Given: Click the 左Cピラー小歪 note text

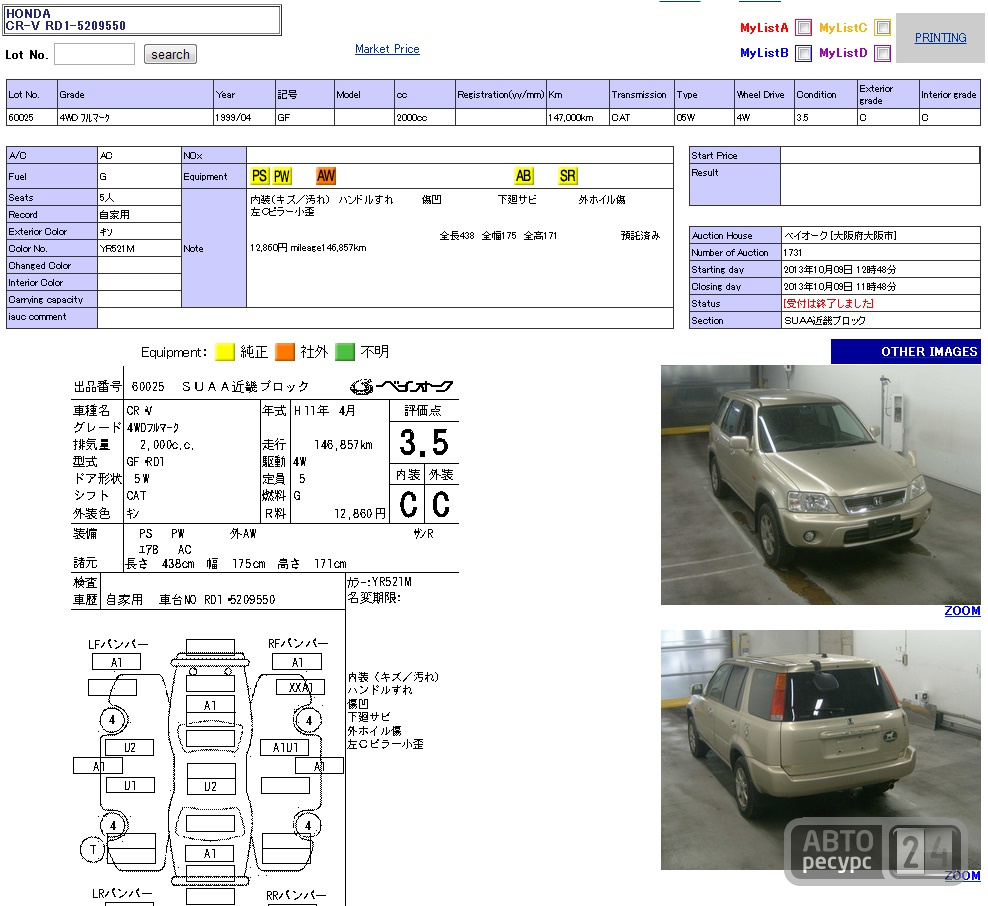Looking at the screenshot, I should coord(282,212).
